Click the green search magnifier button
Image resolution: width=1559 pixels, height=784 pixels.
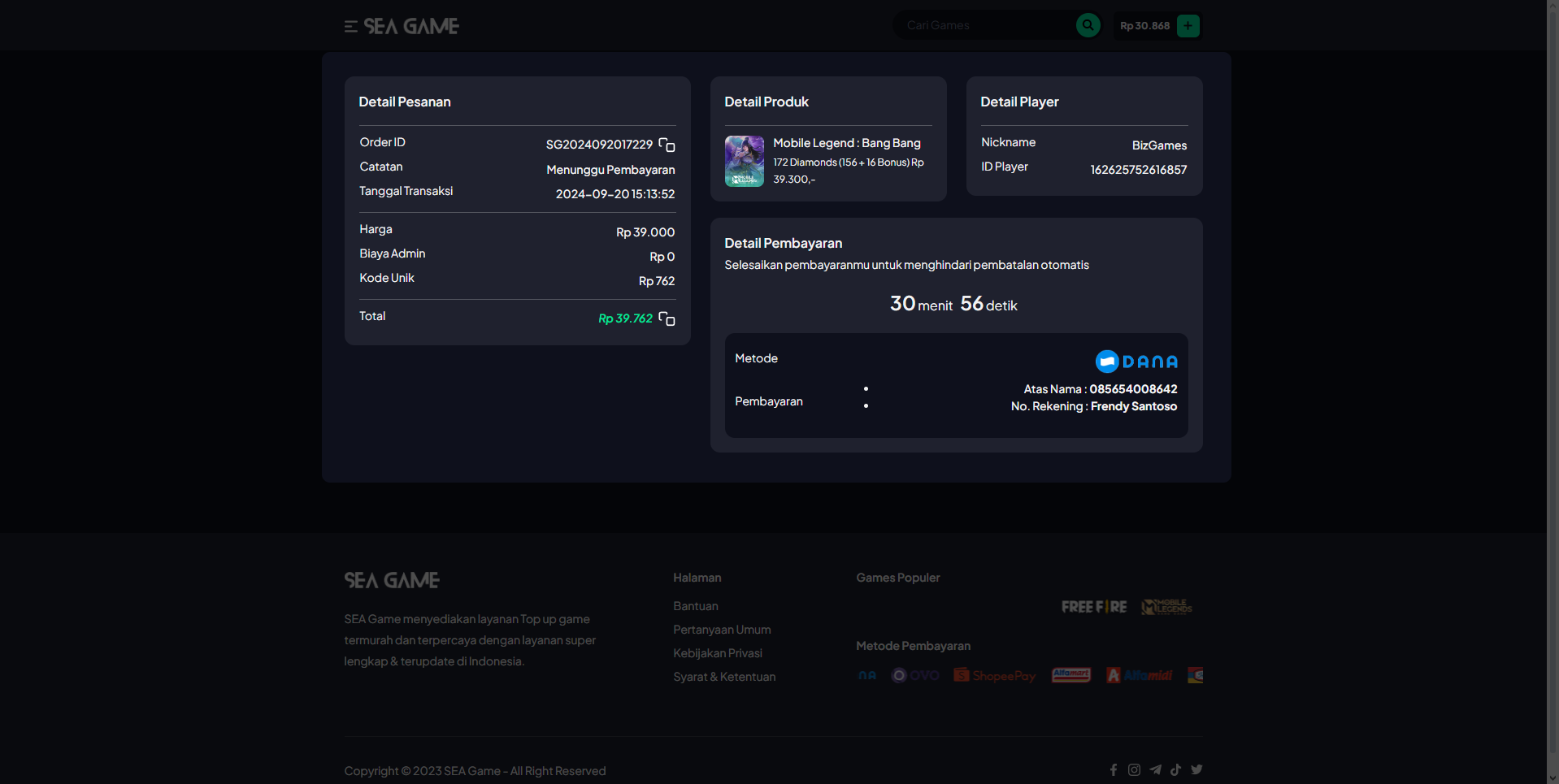[1088, 25]
